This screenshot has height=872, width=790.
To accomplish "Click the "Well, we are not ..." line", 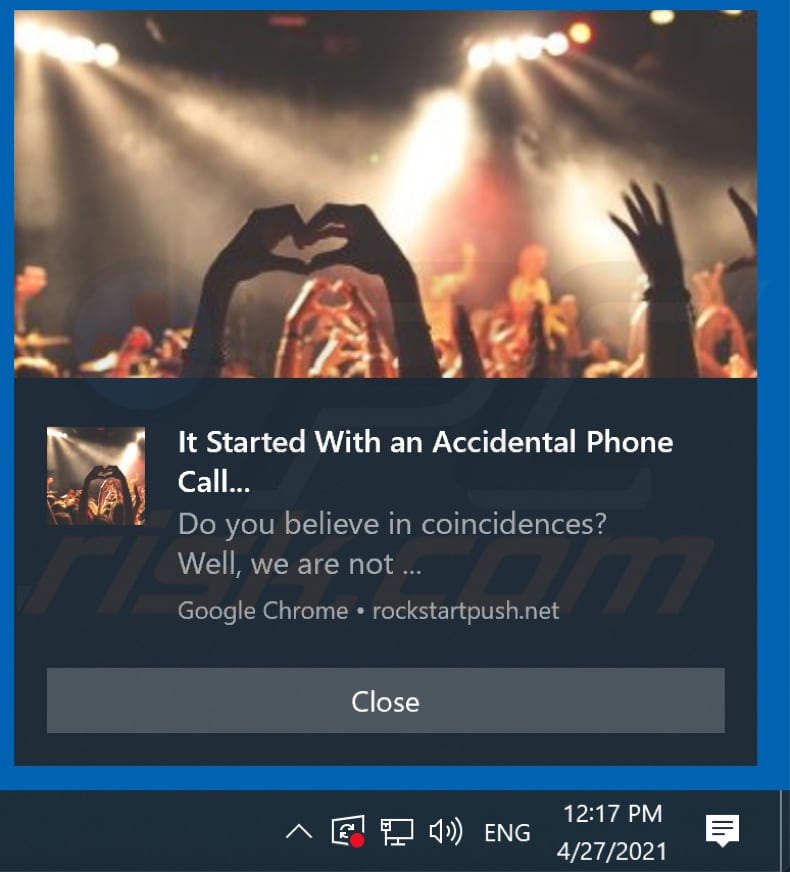I will (x=300, y=564).
